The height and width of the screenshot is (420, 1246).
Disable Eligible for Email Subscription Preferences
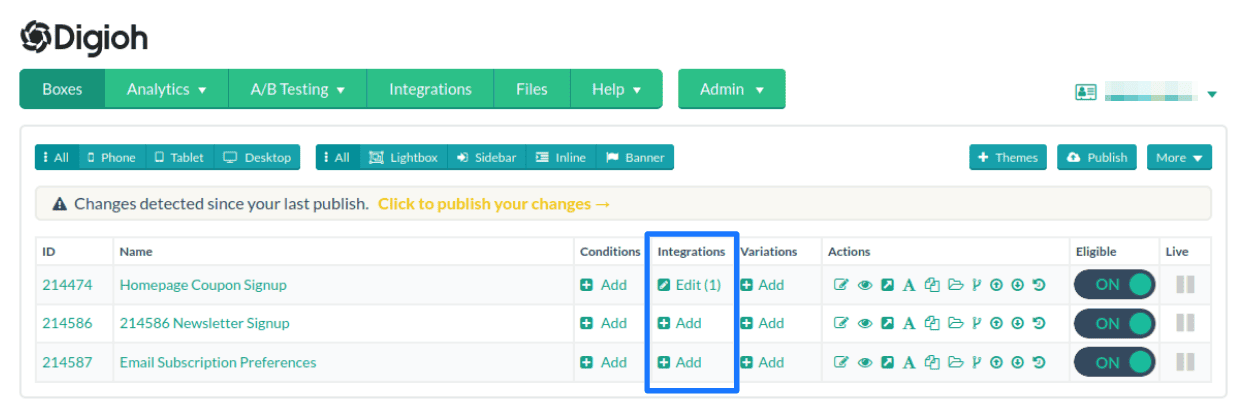(x=1114, y=363)
